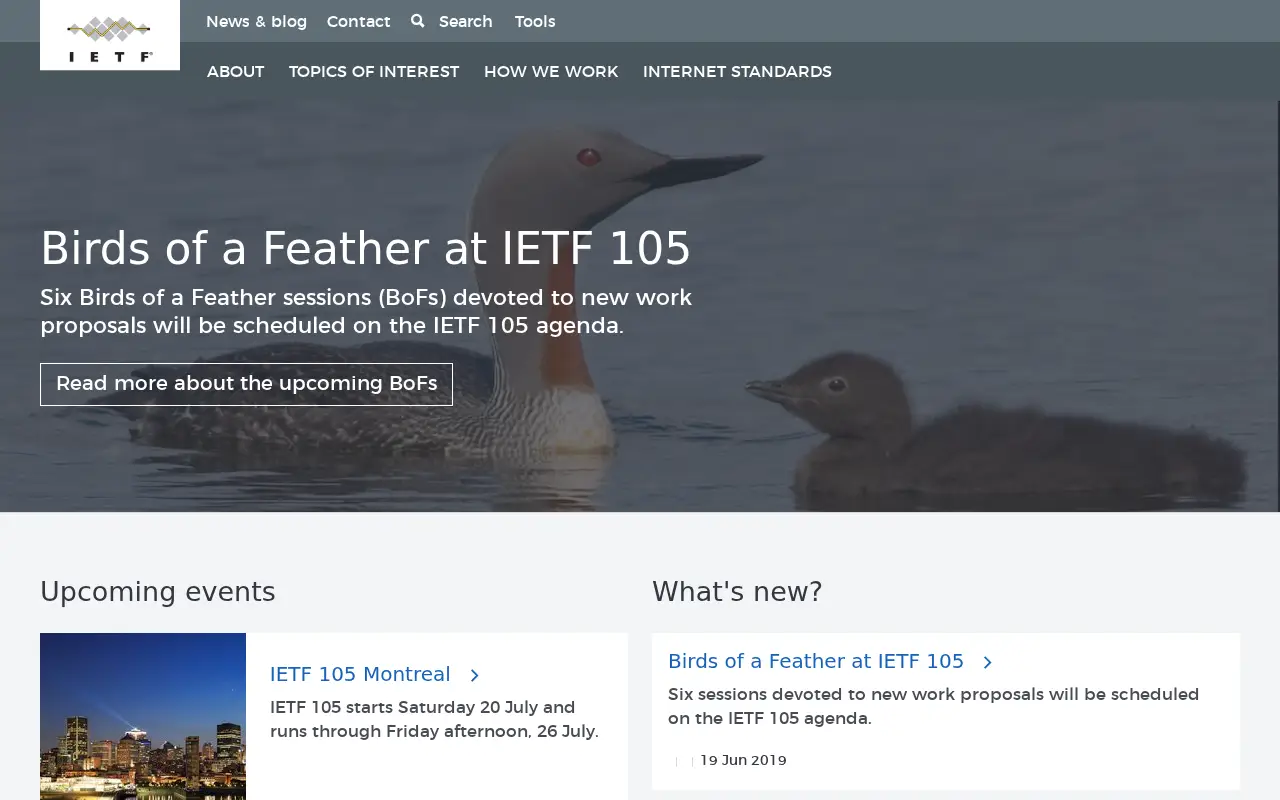Click the 19 Jun 2019 date
This screenshot has height=800, width=1280.
743,760
